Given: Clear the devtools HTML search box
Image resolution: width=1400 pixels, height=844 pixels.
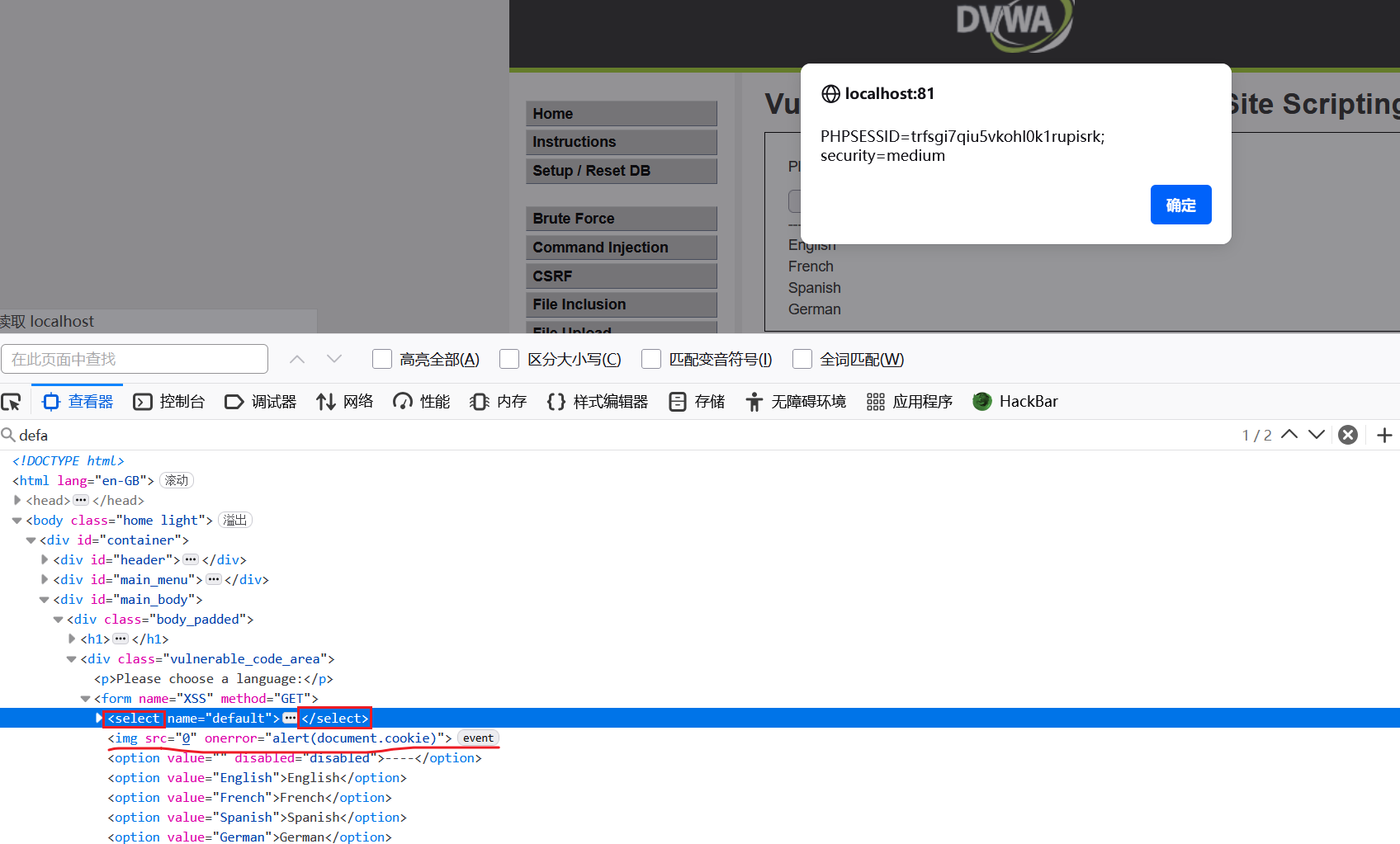Looking at the screenshot, I should [x=1347, y=435].
